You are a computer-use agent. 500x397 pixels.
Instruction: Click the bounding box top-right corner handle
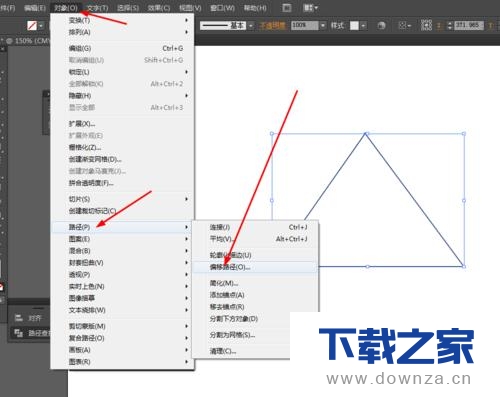464,134
